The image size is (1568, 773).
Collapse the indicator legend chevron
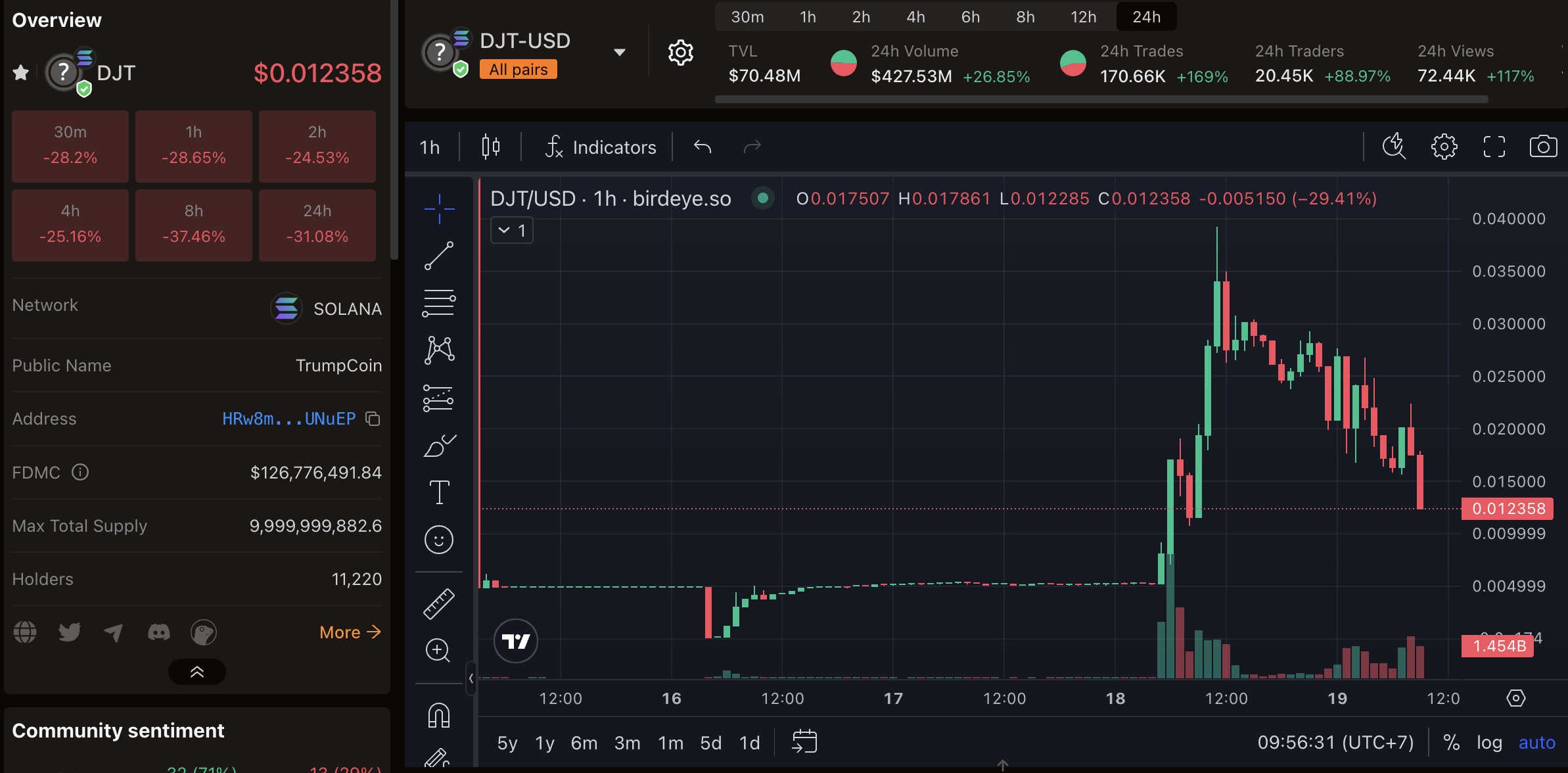pos(511,230)
